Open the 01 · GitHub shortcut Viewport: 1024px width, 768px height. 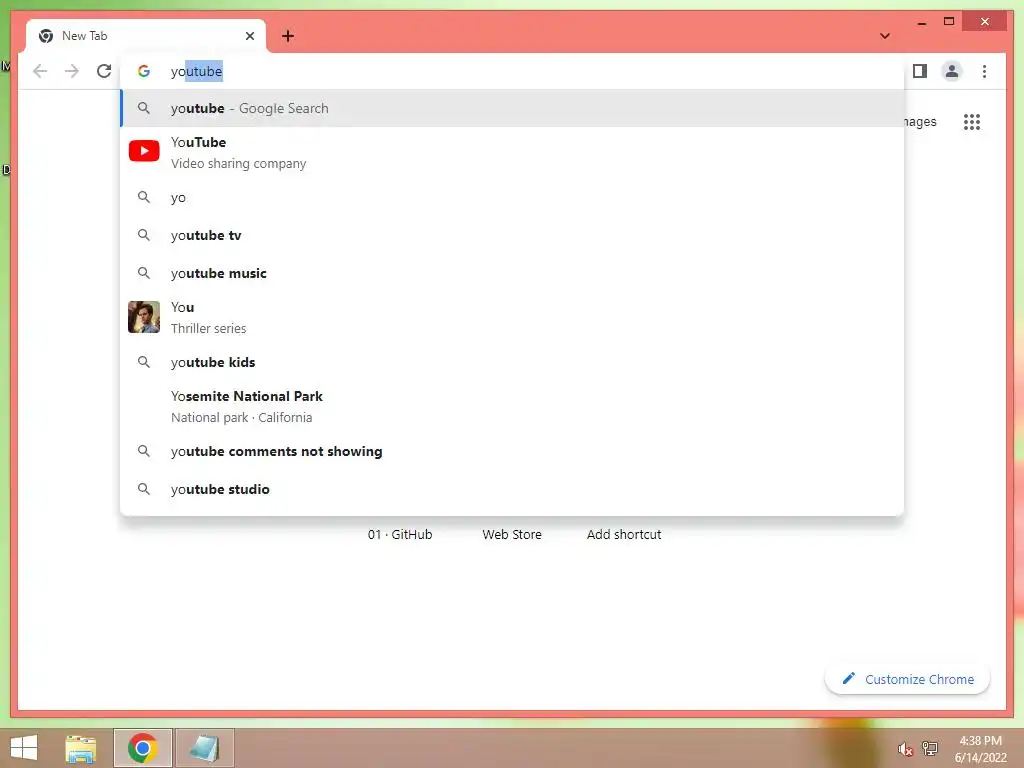coord(400,534)
